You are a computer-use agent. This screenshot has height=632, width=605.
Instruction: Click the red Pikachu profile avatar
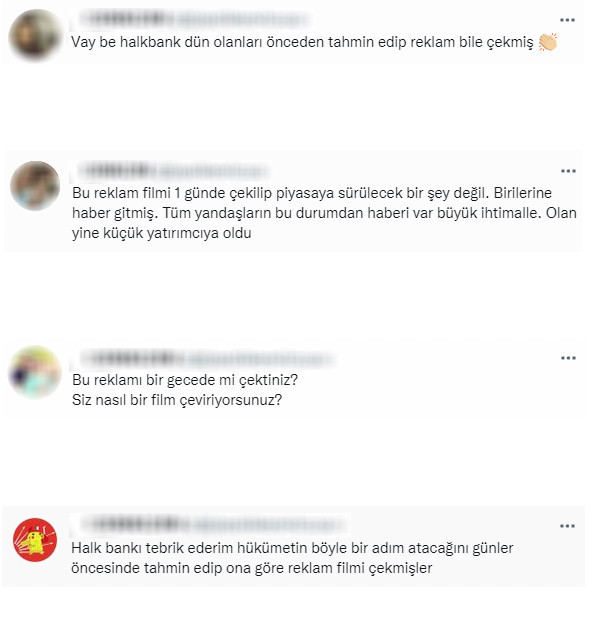pyautogui.click(x=35, y=540)
